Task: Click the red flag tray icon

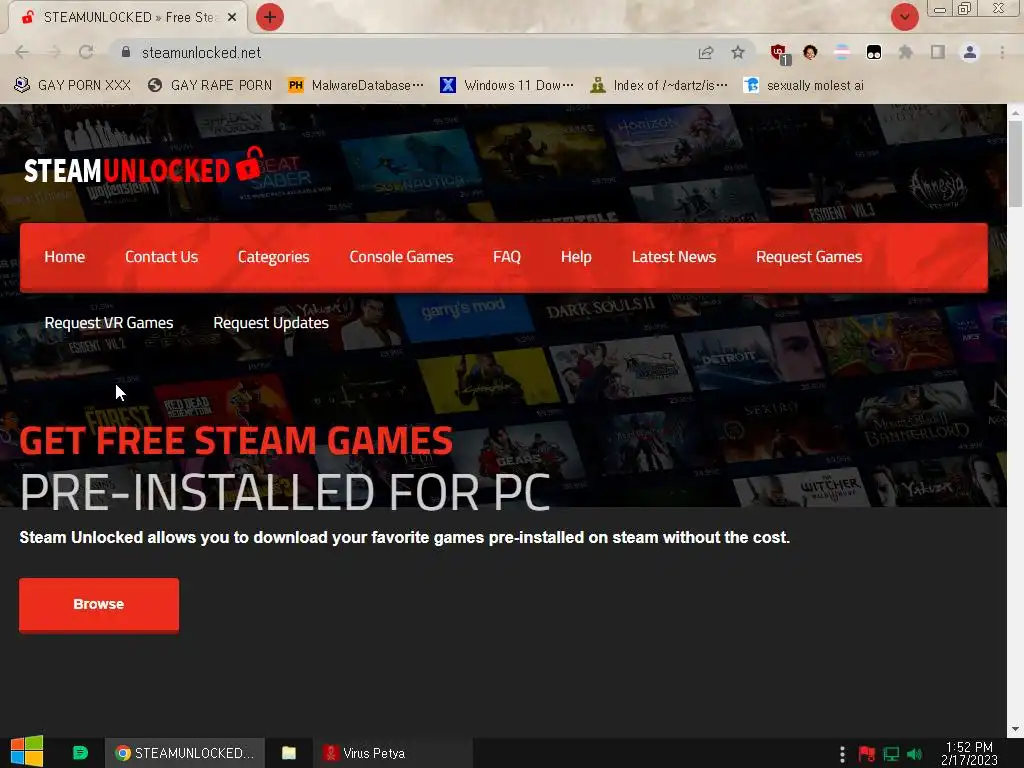Action: (867, 754)
